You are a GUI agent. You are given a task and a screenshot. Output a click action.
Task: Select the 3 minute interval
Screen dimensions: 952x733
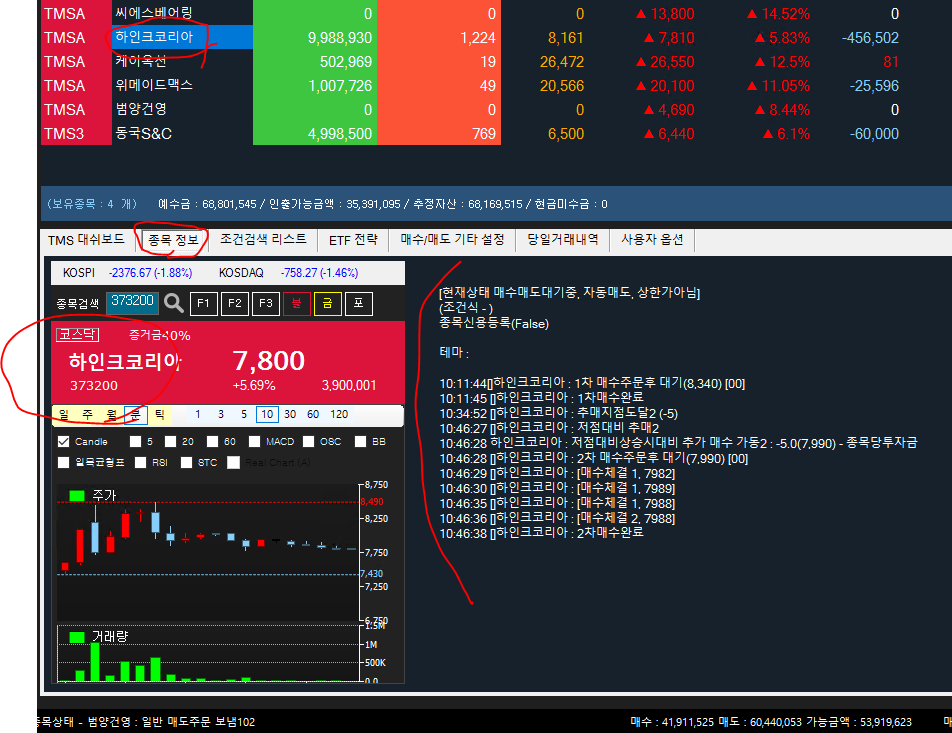(x=220, y=415)
